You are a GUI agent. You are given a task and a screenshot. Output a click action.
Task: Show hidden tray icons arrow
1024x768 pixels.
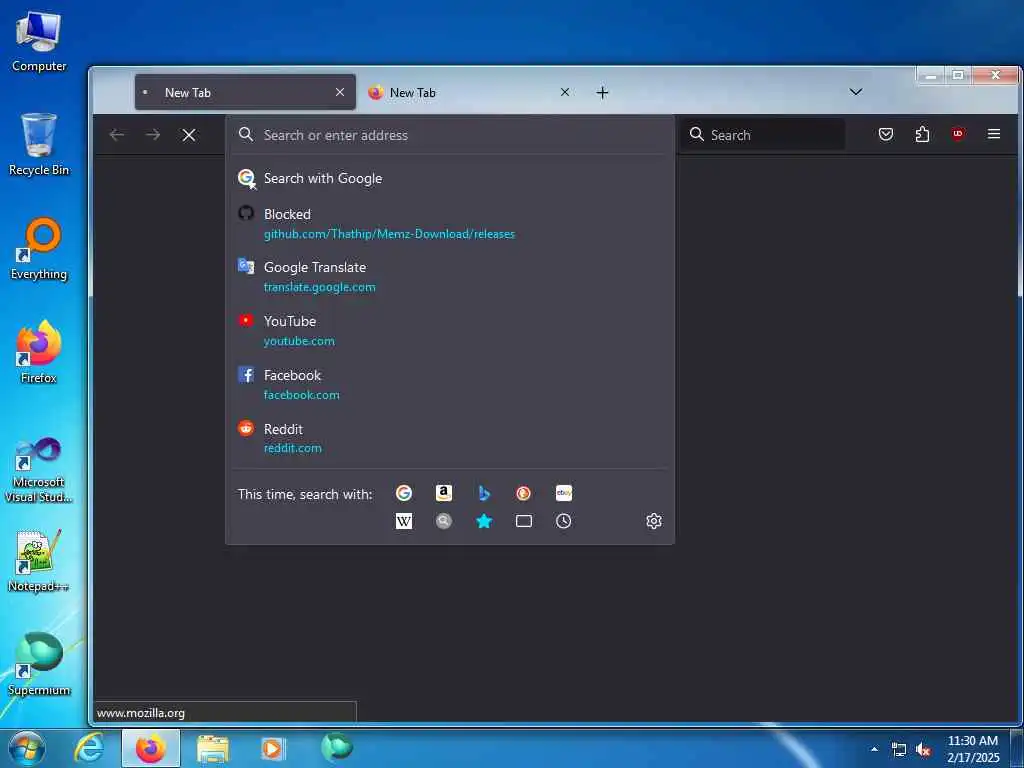pyautogui.click(x=874, y=749)
